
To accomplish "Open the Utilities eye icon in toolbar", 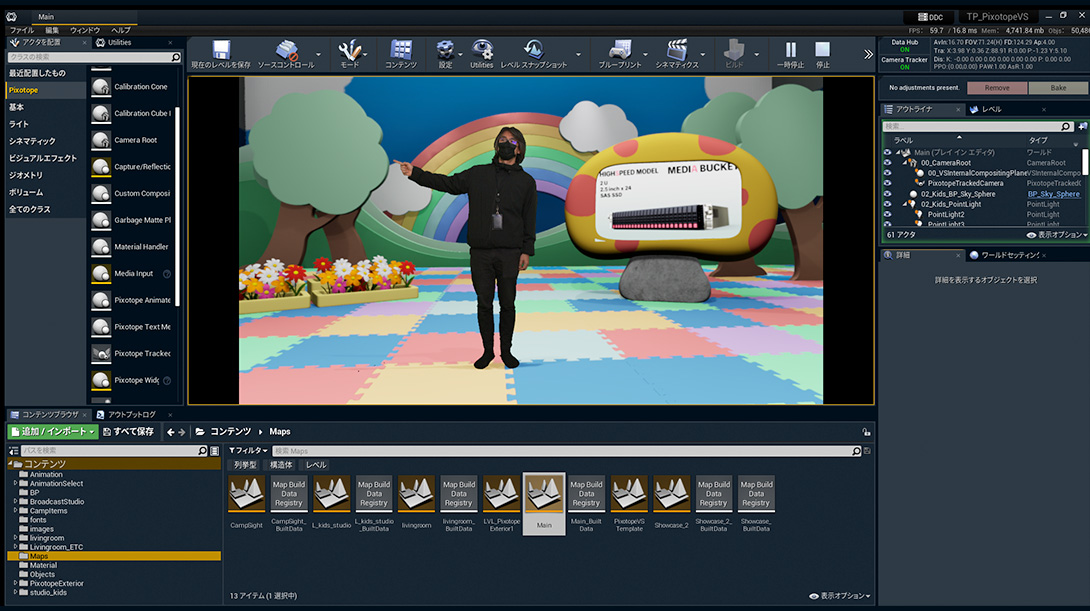I will pyautogui.click(x=482, y=49).
